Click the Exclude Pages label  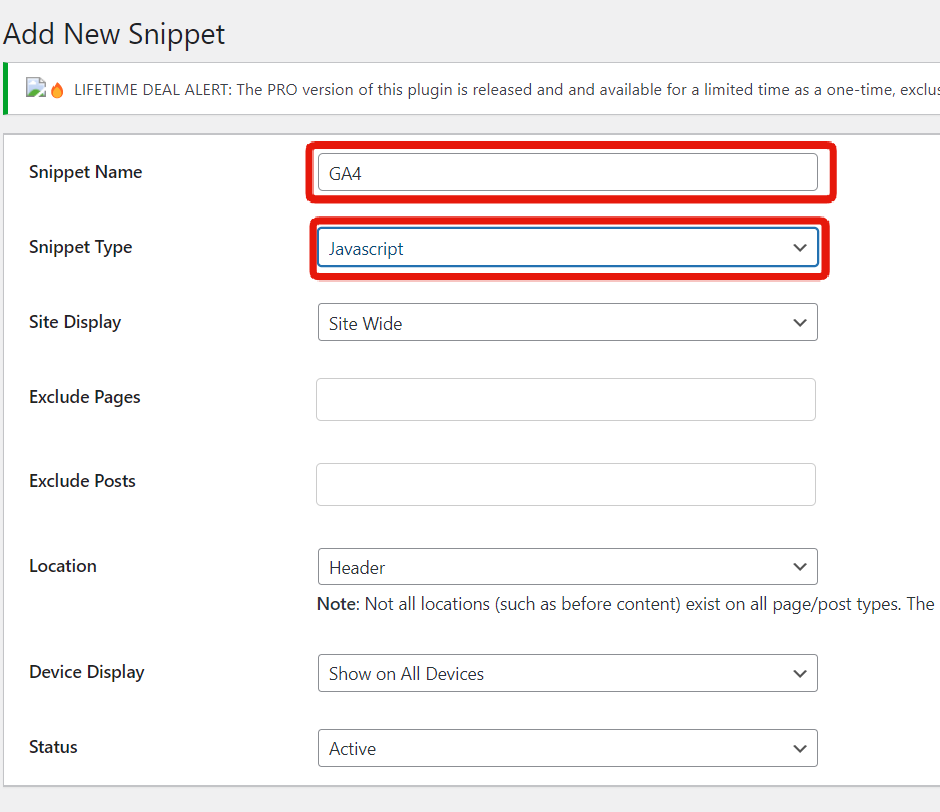84,397
